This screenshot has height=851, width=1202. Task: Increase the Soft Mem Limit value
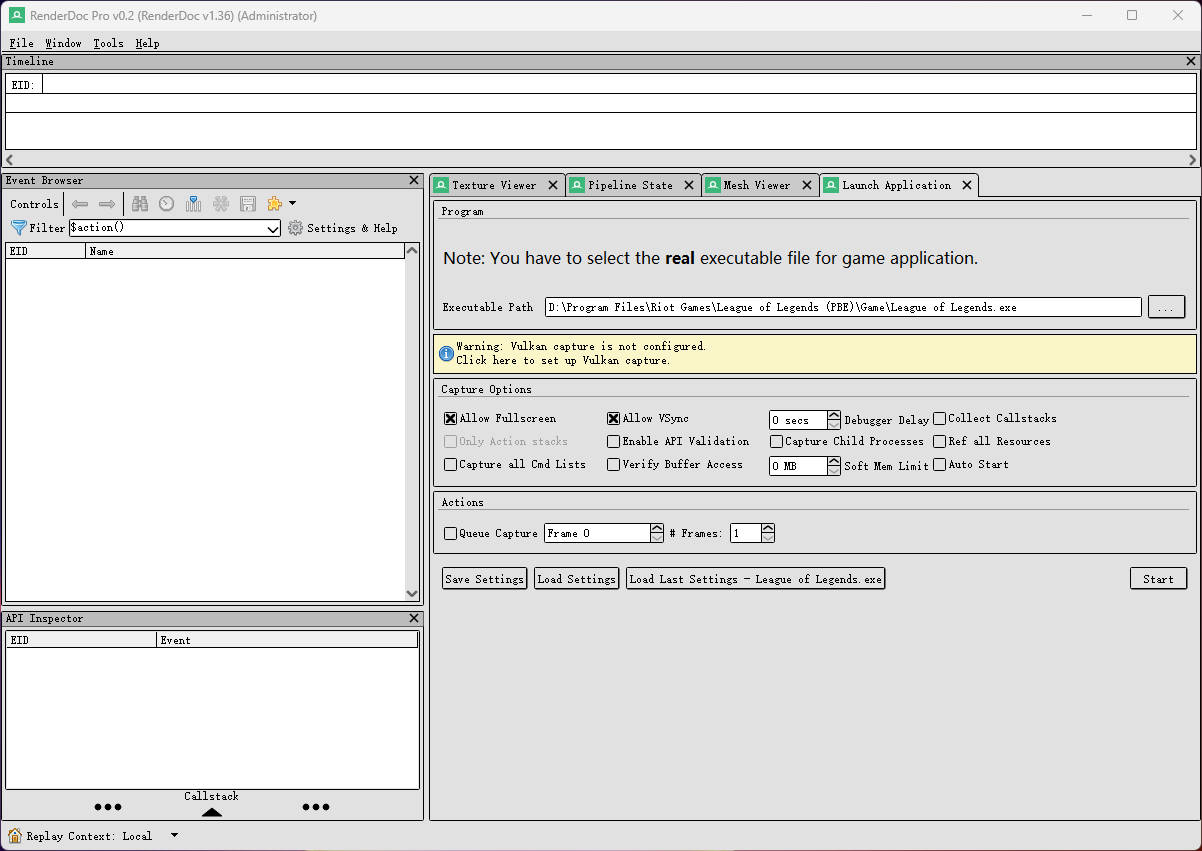[834, 461]
